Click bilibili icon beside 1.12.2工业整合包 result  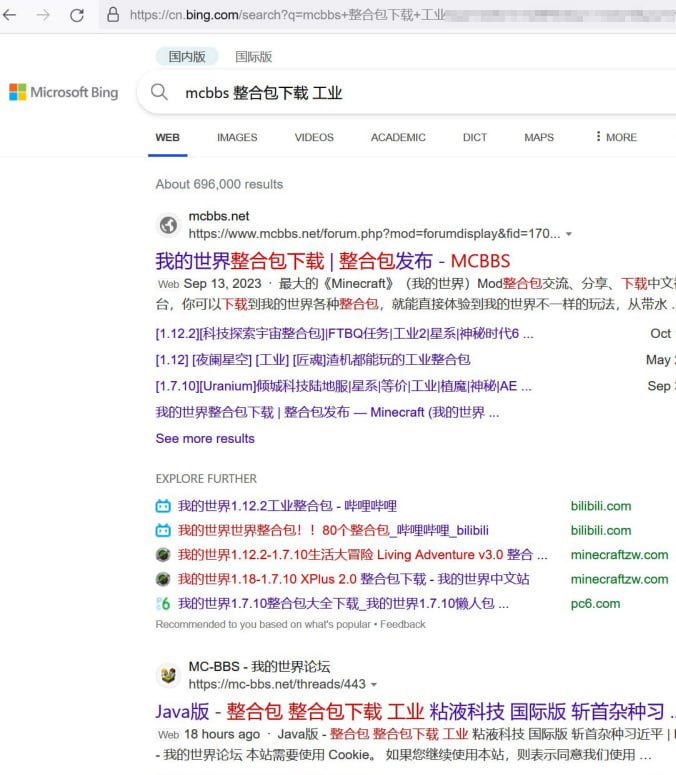pos(163,506)
